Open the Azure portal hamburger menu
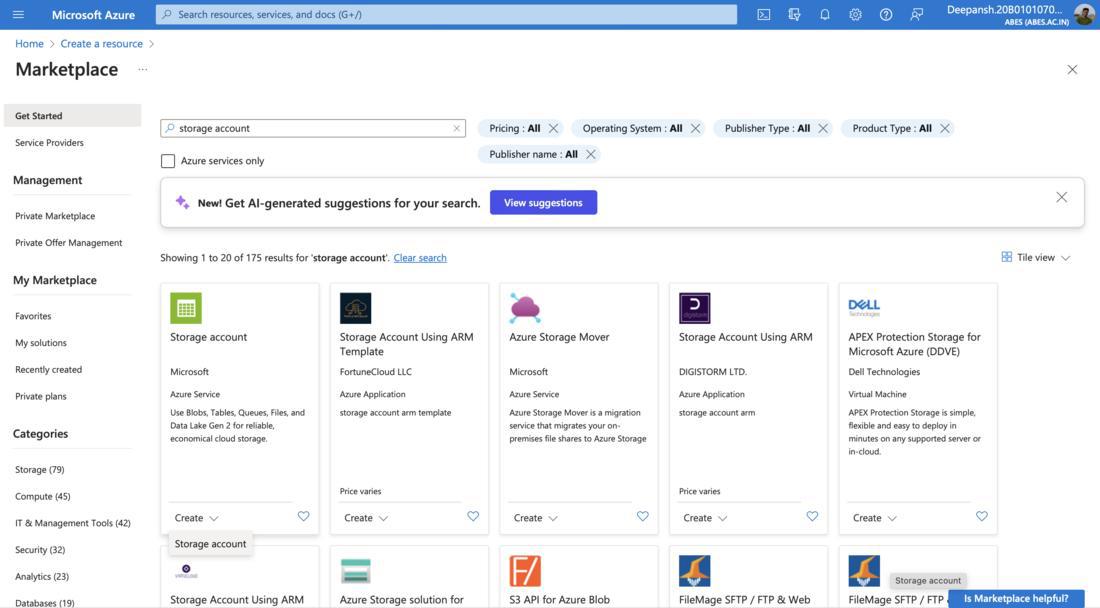Viewport: 1100px width, 608px height. (18, 15)
